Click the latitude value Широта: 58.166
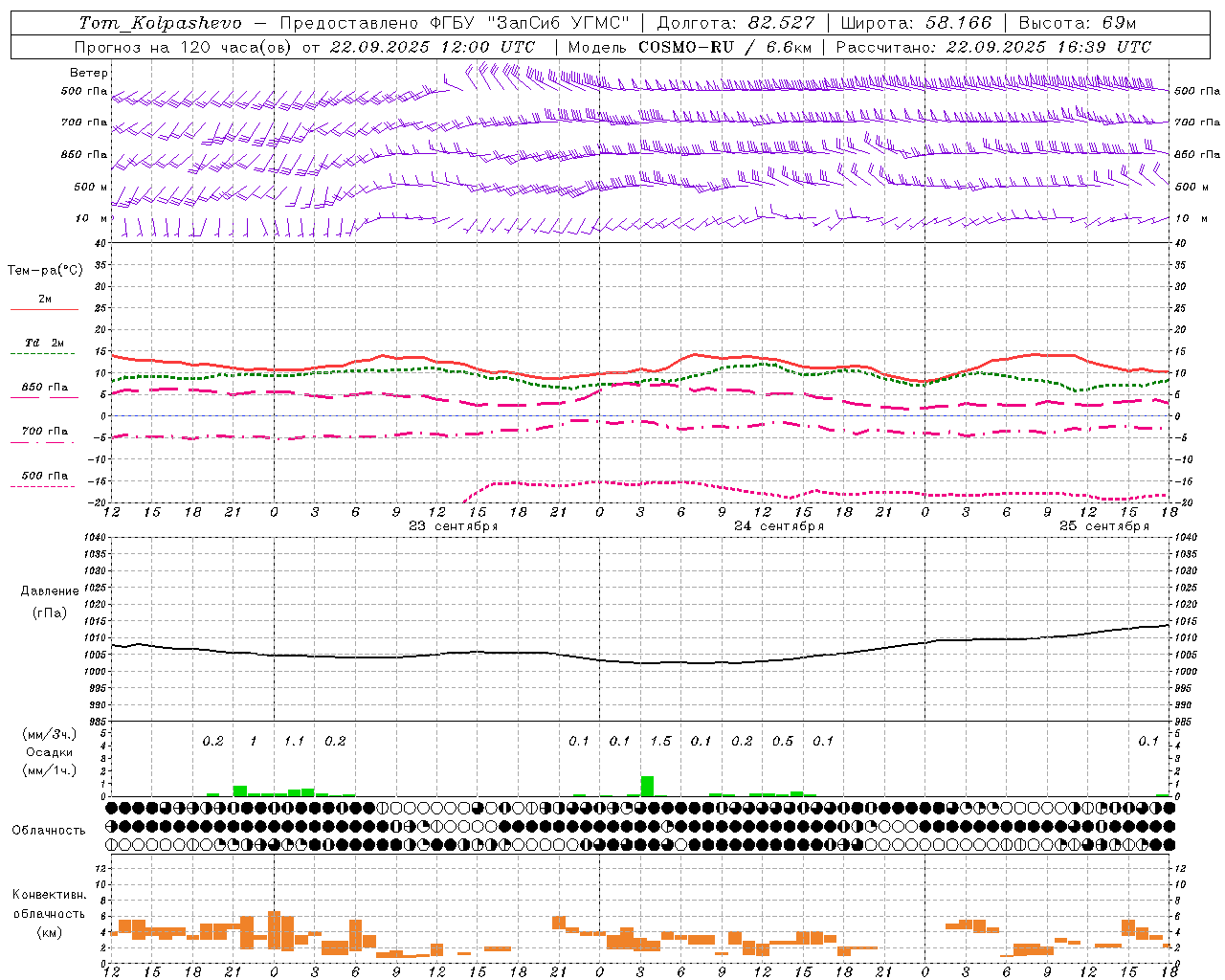 [x=917, y=22]
